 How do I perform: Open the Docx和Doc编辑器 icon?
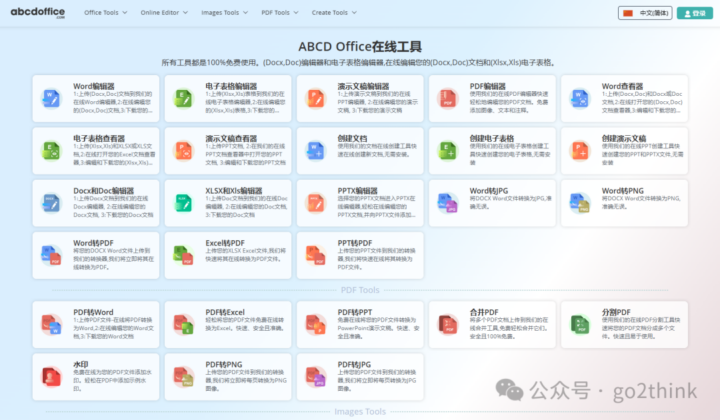pyautogui.click(x=51, y=203)
